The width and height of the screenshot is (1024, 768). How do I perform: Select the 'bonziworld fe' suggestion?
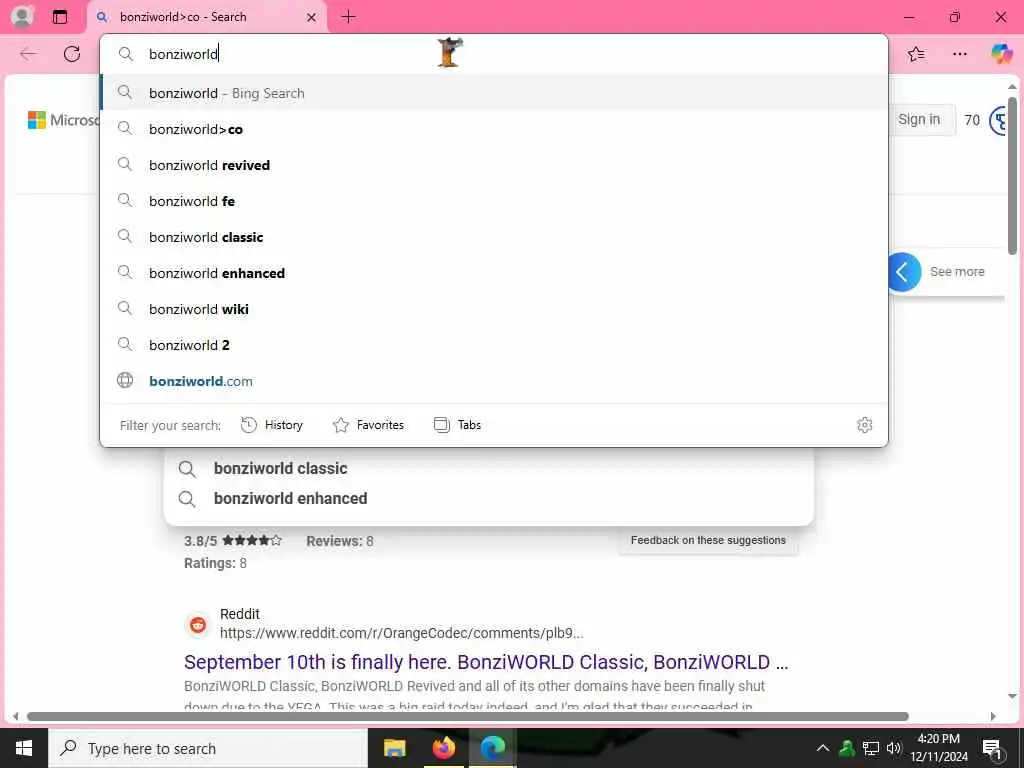494,201
